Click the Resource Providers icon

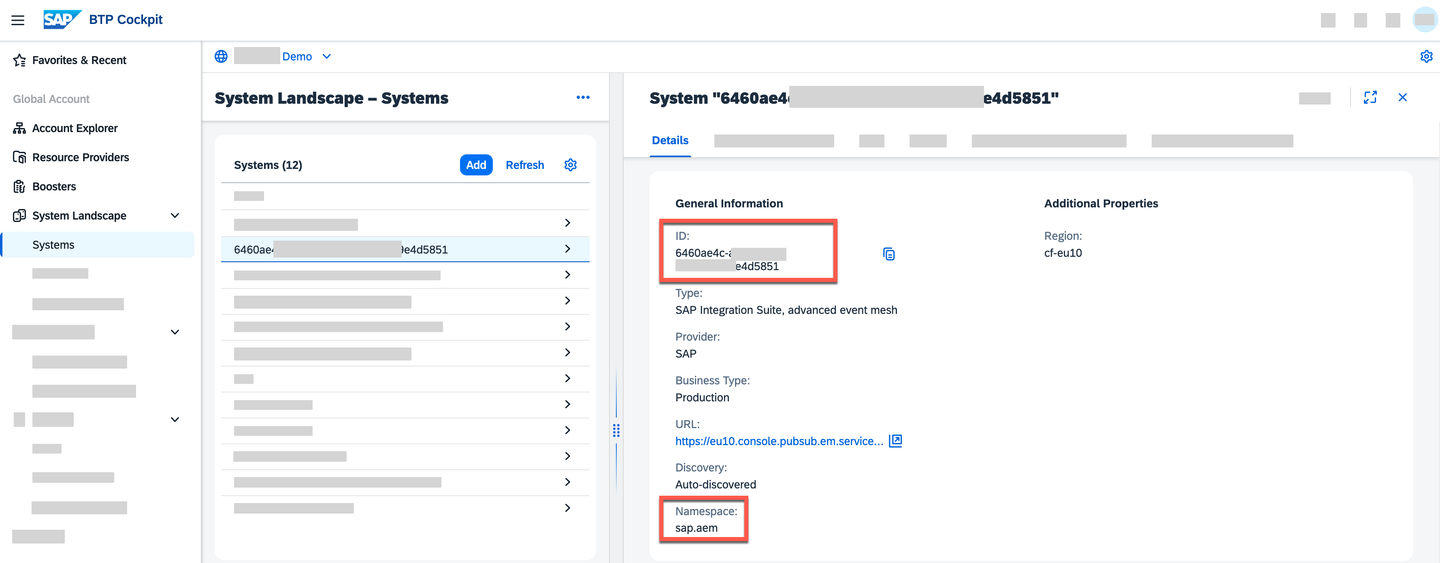point(19,157)
